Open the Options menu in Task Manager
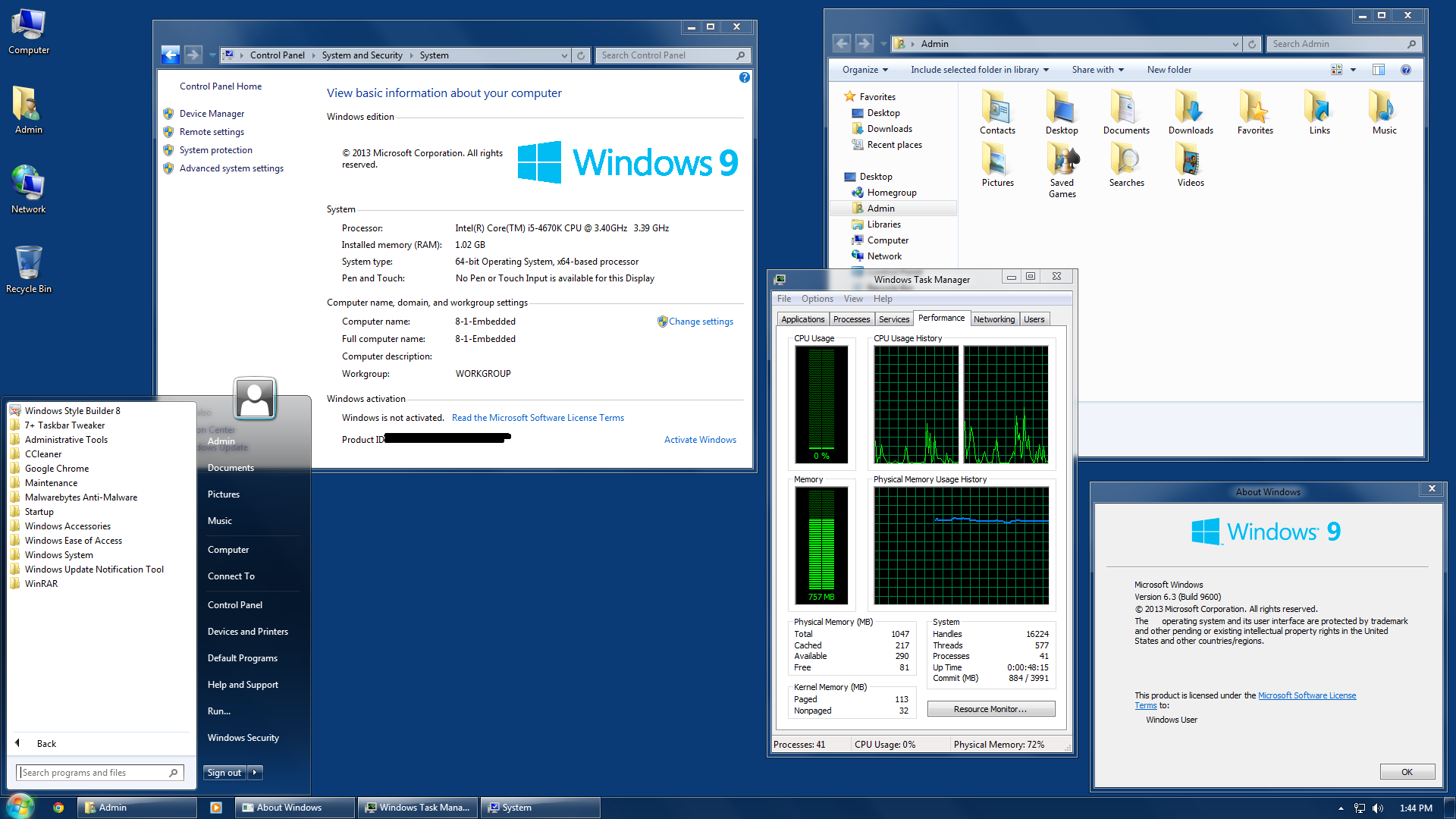The width and height of the screenshot is (1456, 819). (817, 298)
